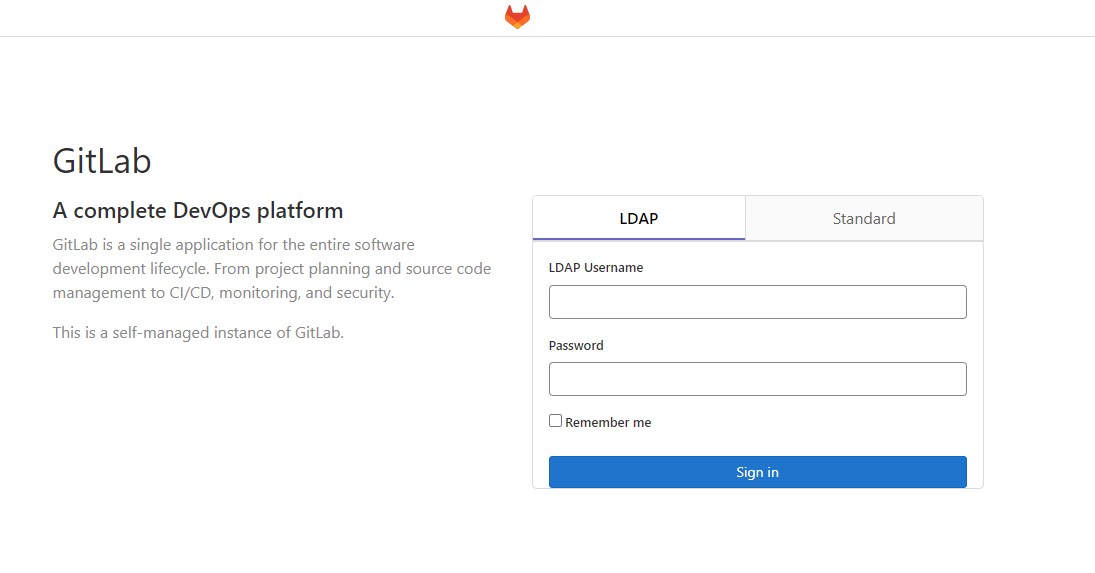The width and height of the screenshot is (1095, 573).
Task: Click "A complete DevOps platform" heading
Action: [x=198, y=211]
